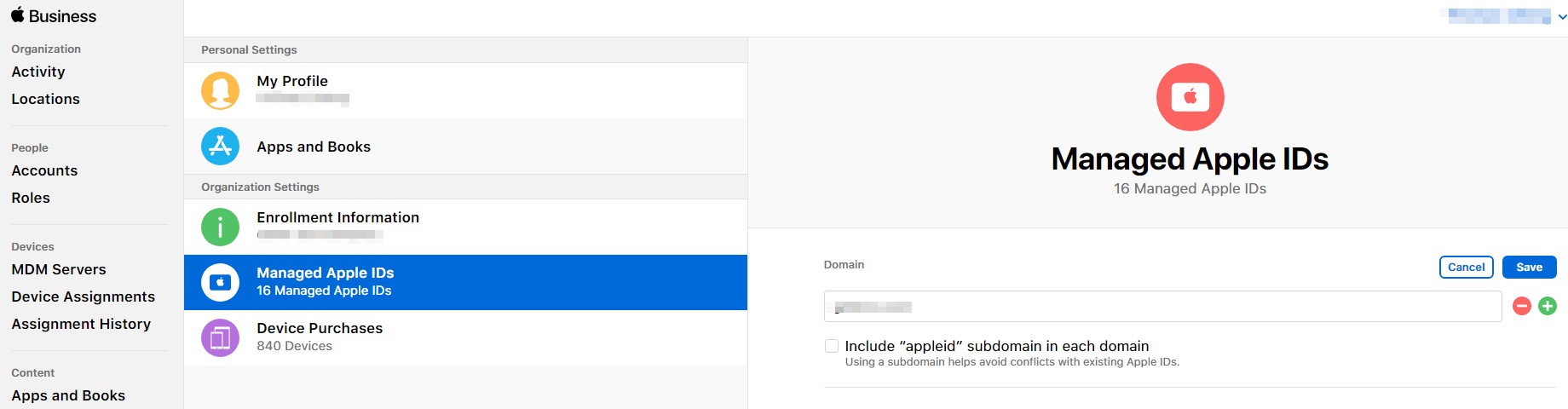Open the account dropdown chevron
The width and height of the screenshot is (1568, 409).
tap(1562, 16)
